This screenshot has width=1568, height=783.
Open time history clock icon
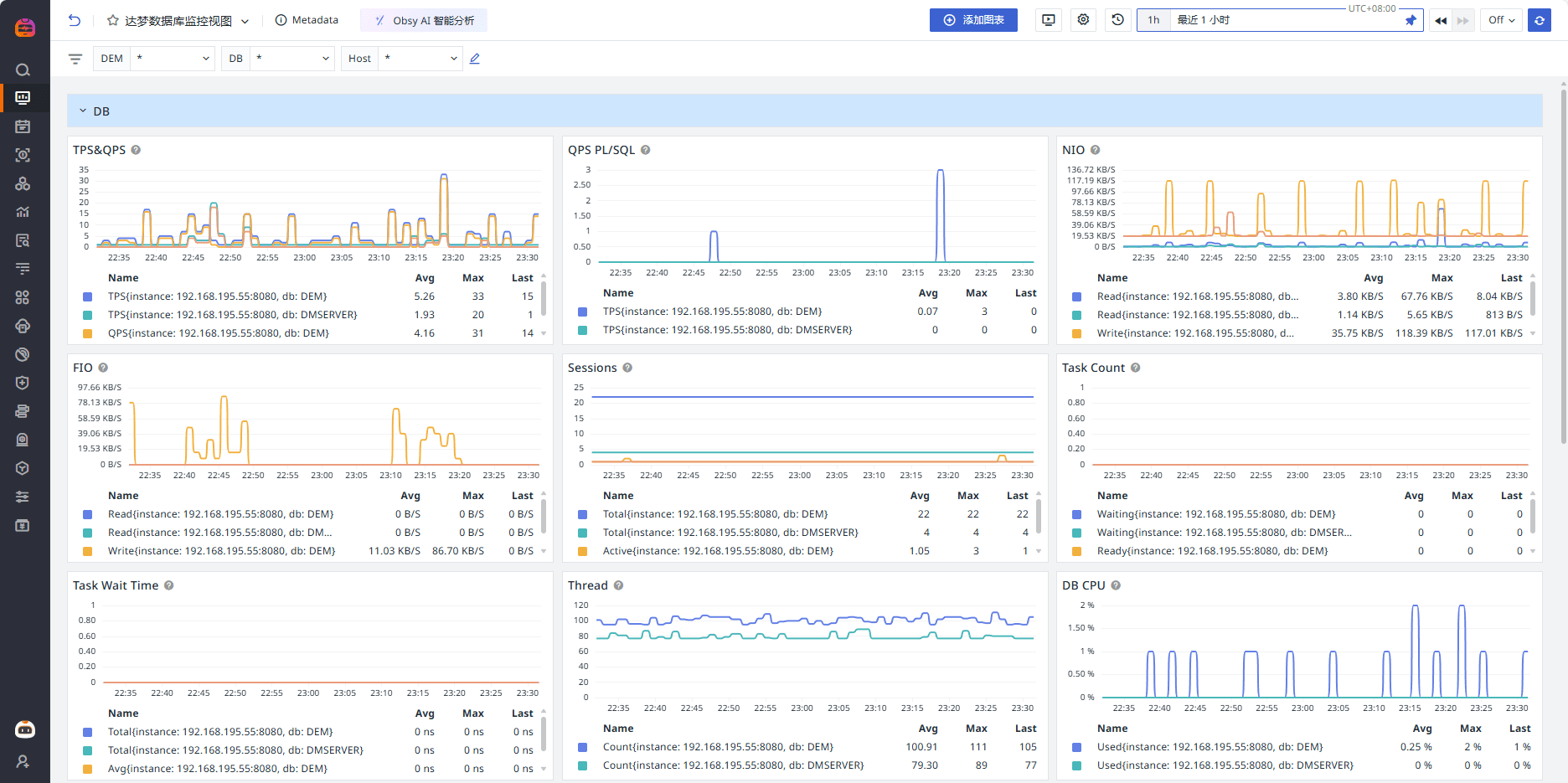point(1117,20)
